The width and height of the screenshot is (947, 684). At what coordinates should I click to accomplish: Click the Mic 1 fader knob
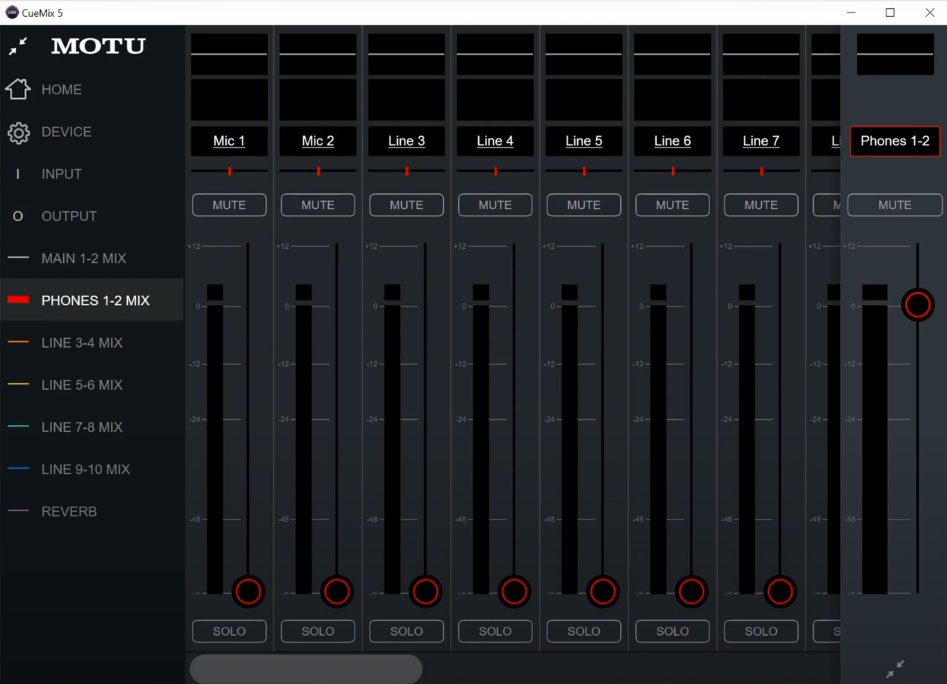[x=248, y=591]
